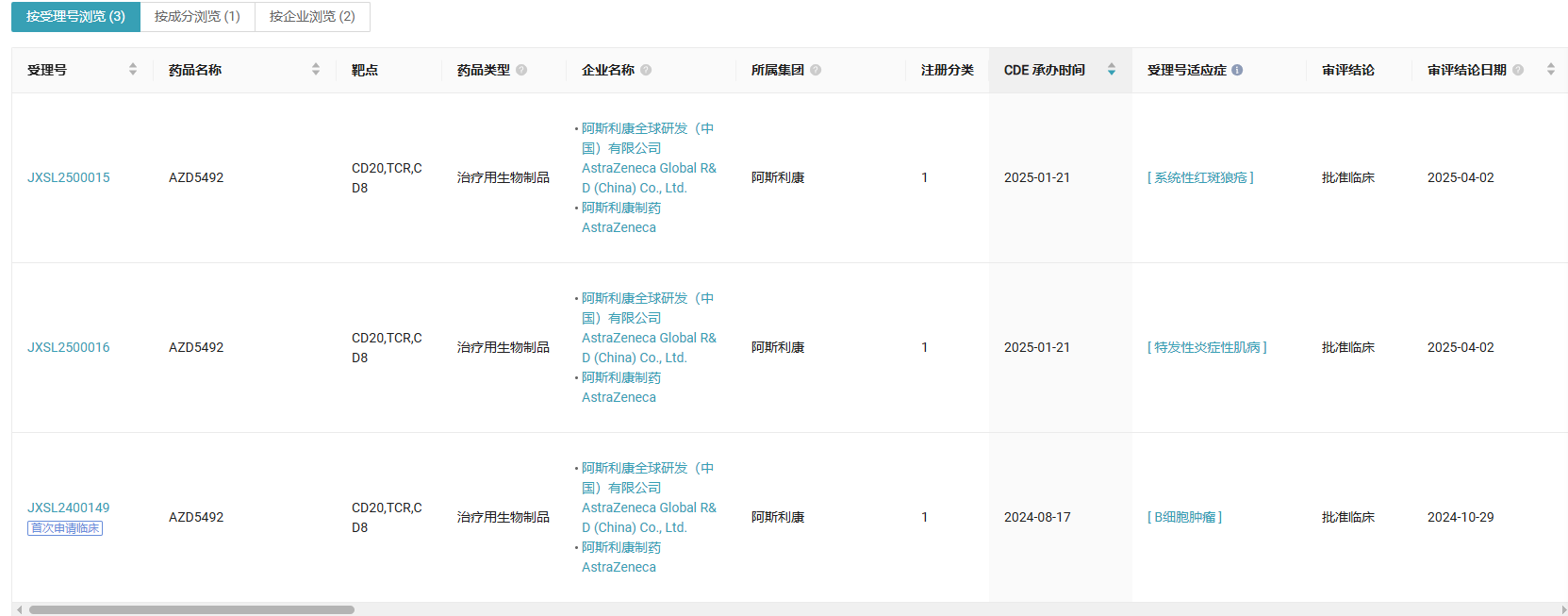Viewport: 1568px width, 616px height.
Task: Click the horizontal scrollbar thumb
Action: [x=191, y=609]
